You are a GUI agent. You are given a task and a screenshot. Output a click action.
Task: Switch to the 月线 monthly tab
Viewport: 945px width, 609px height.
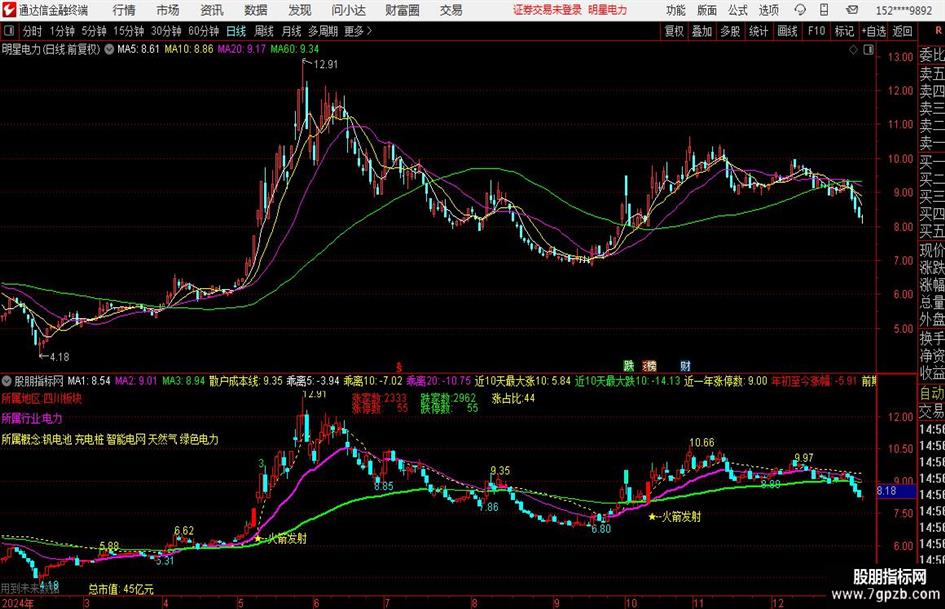coord(291,31)
